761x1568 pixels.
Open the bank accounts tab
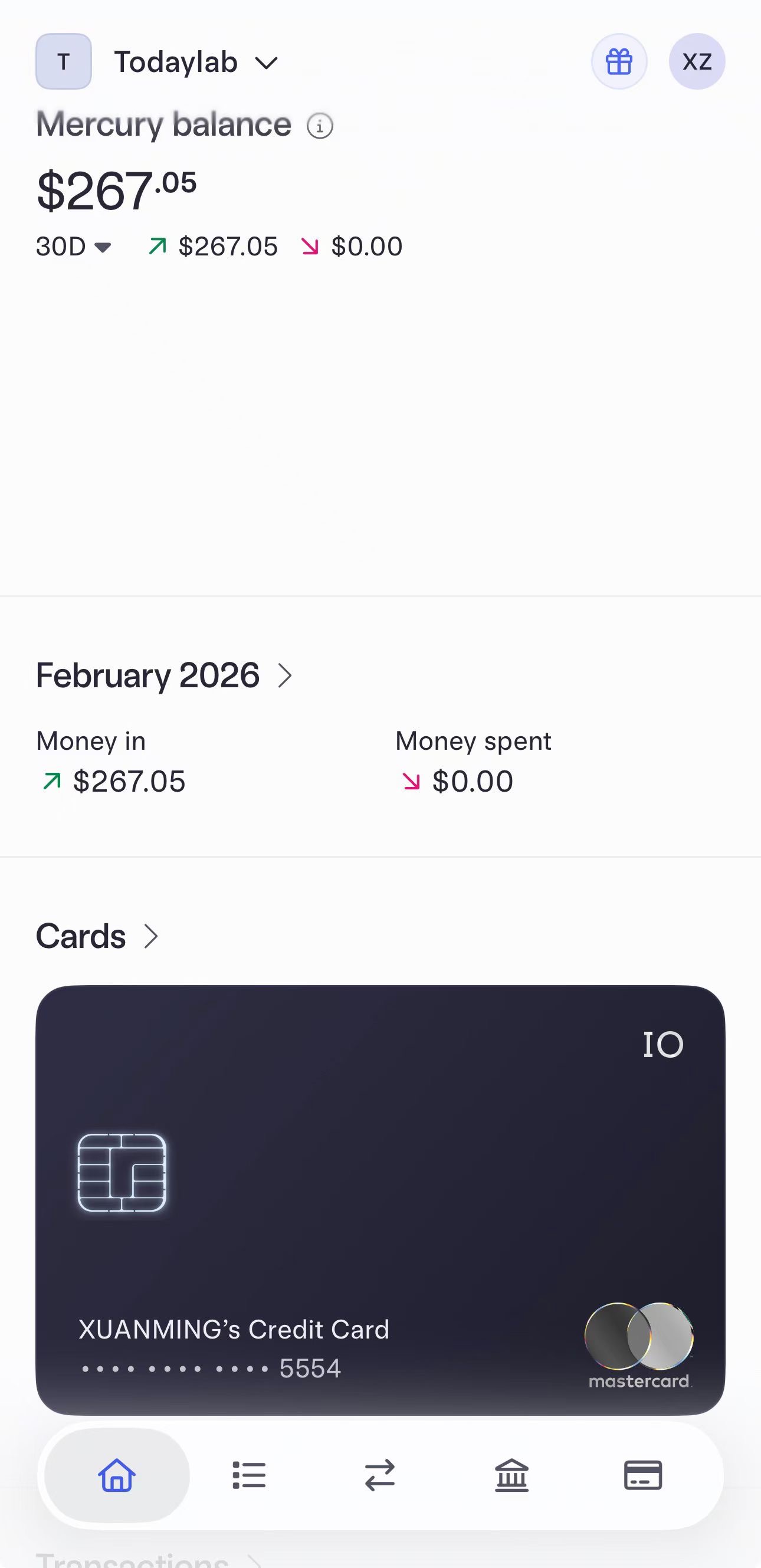511,1475
